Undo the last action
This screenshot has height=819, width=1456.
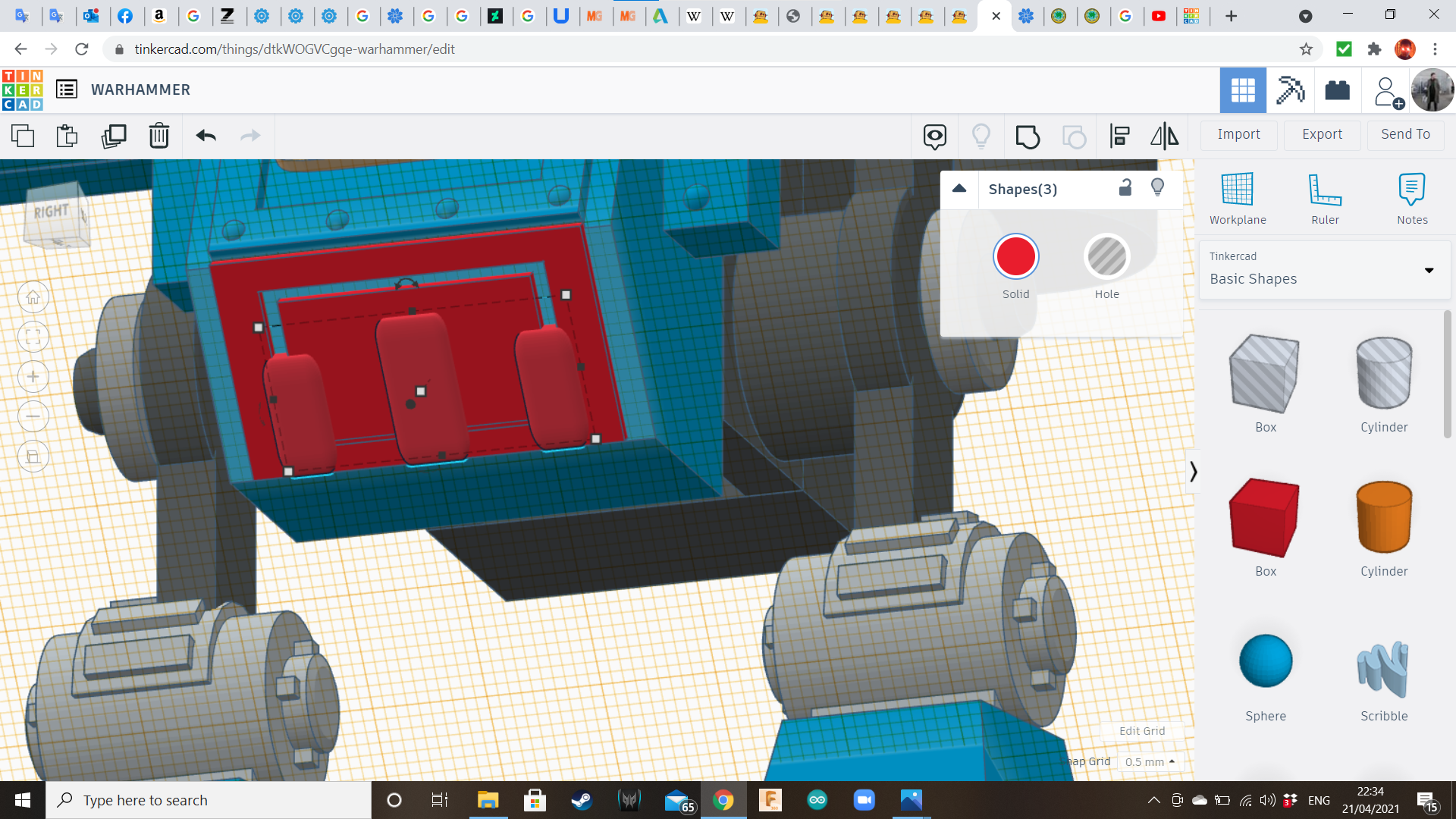pos(206,136)
